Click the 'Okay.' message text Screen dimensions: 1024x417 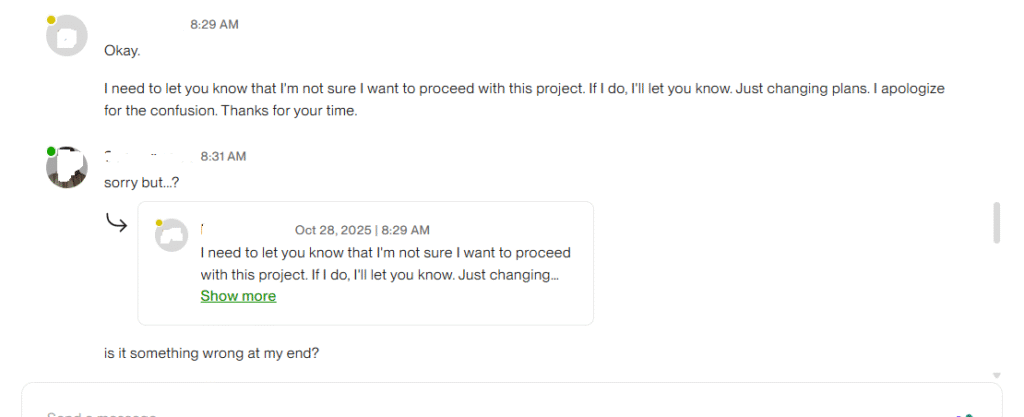point(122,51)
